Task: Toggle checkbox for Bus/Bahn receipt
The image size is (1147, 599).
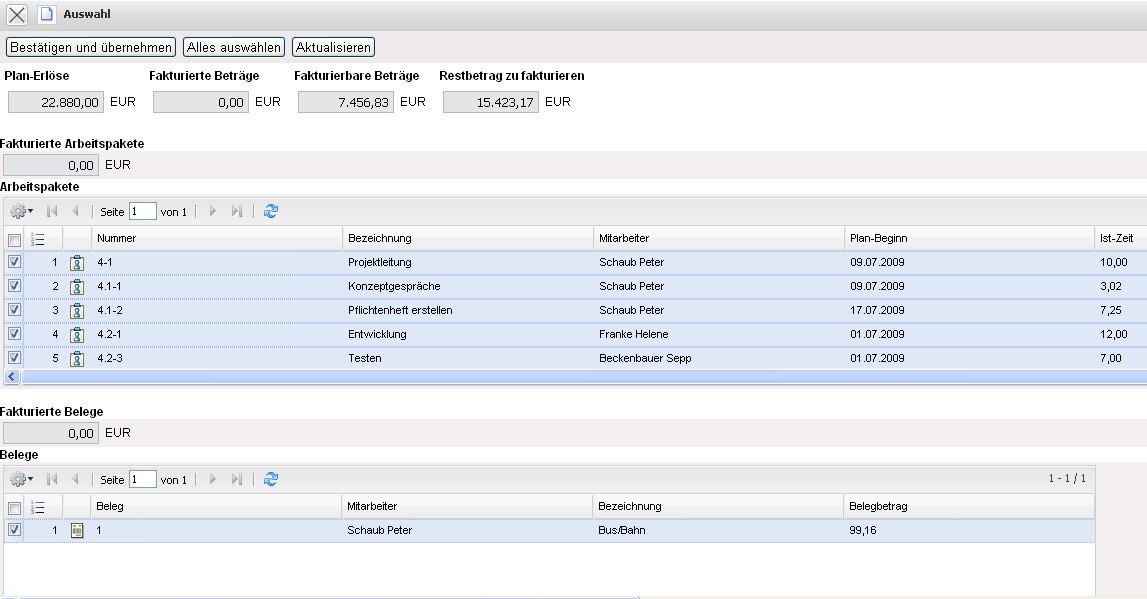Action: [14, 530]
